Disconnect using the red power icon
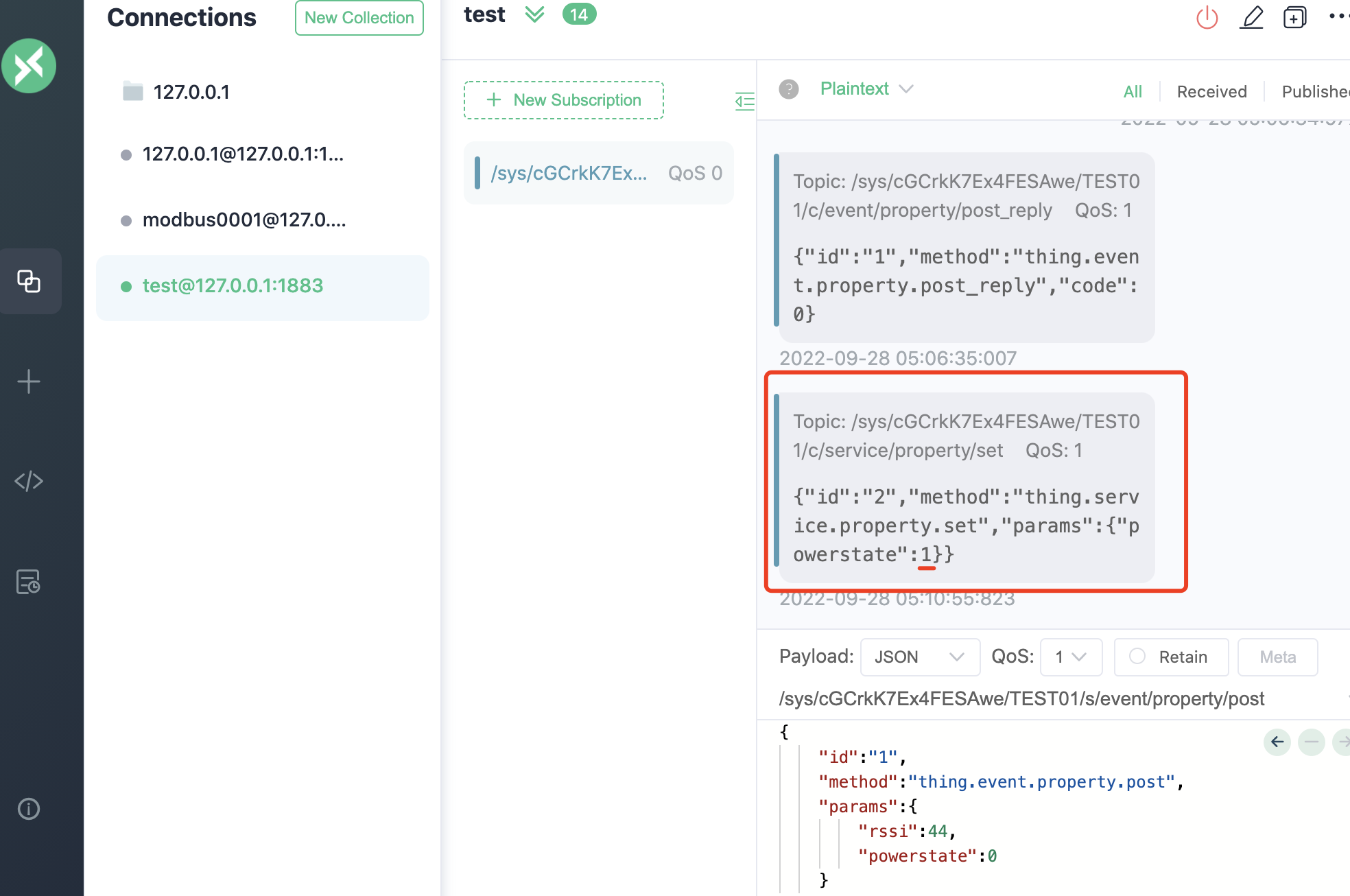 1207,17
